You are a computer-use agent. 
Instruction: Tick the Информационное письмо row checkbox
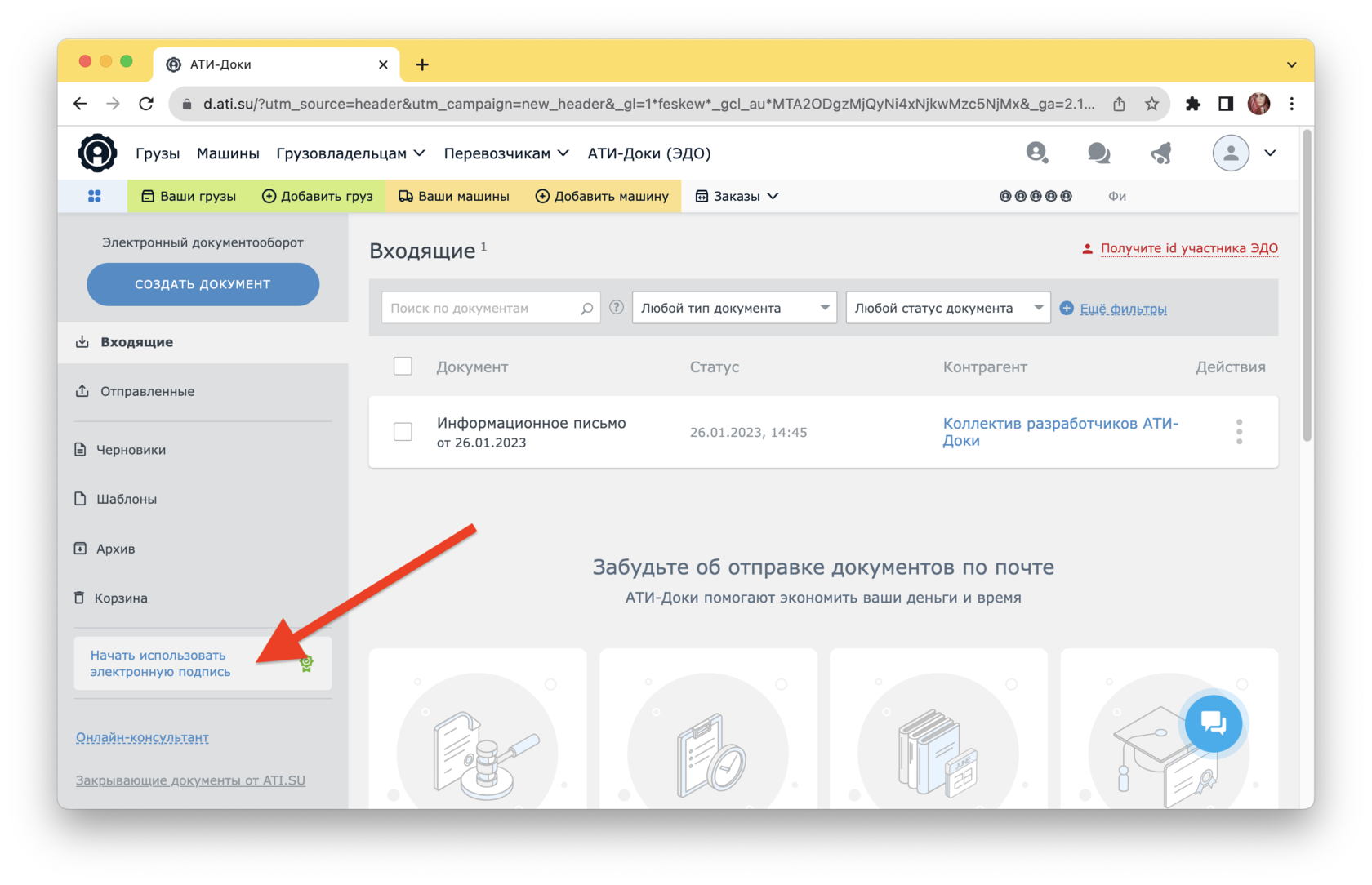[x=403, y=431]
